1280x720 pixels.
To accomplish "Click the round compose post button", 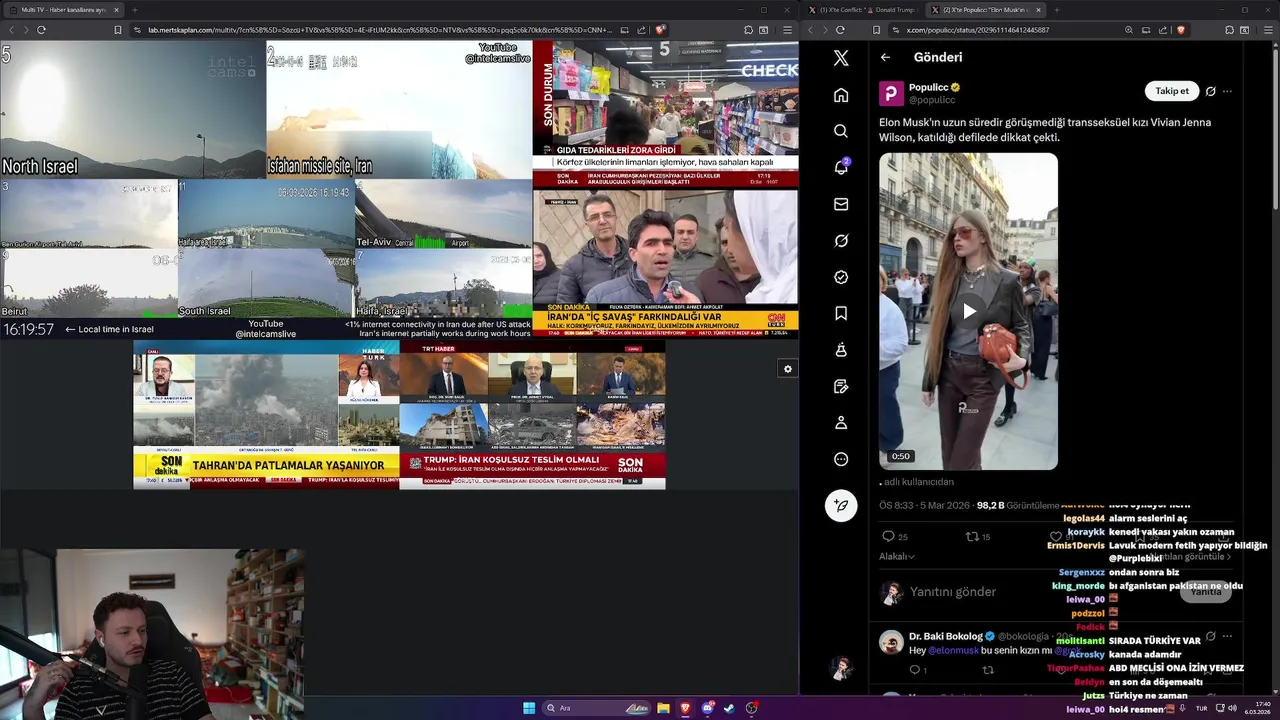I will coord(841,505).
